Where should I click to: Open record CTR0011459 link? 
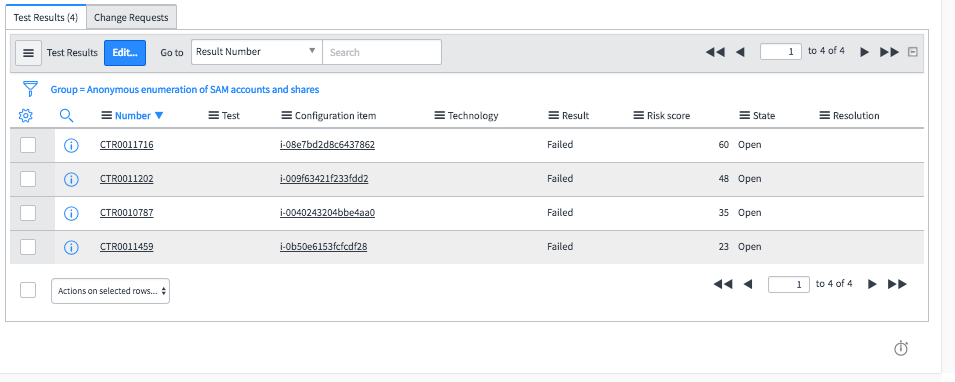(x=127, y=247)
